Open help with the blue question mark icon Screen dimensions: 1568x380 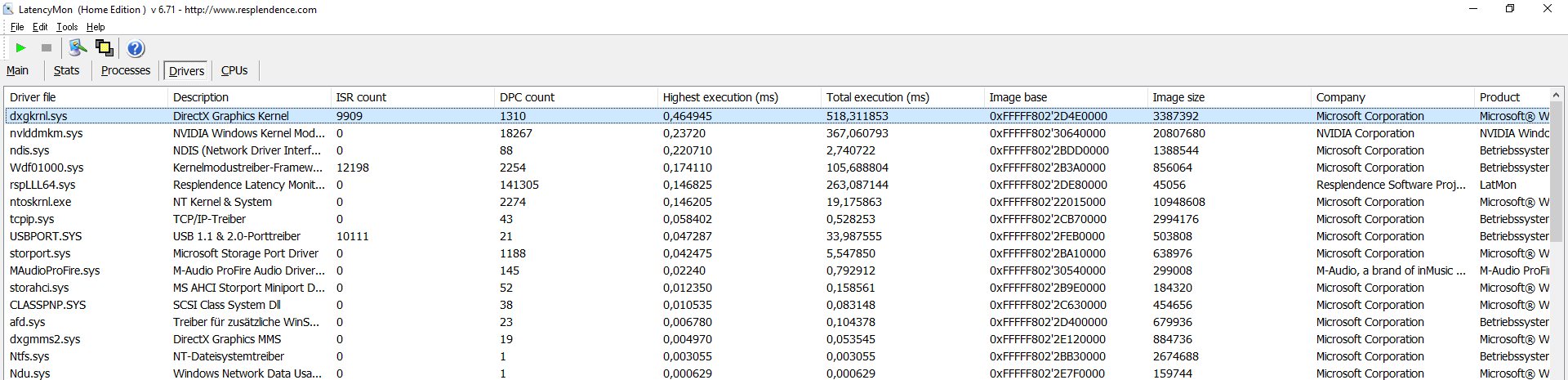pos(136,49)
